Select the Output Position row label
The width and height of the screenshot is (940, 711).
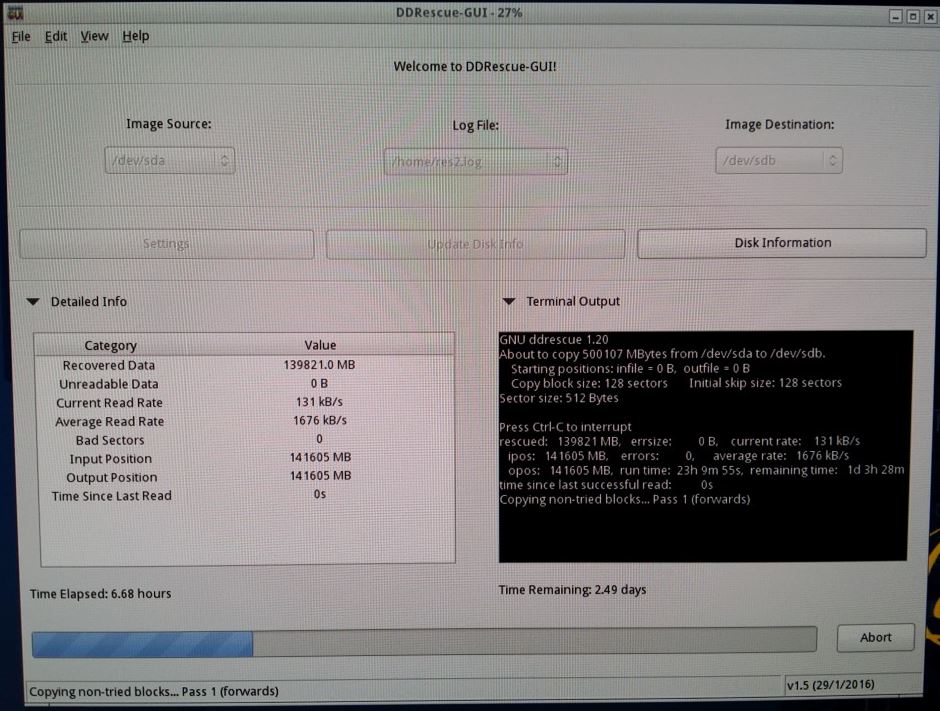coord(112,477)
